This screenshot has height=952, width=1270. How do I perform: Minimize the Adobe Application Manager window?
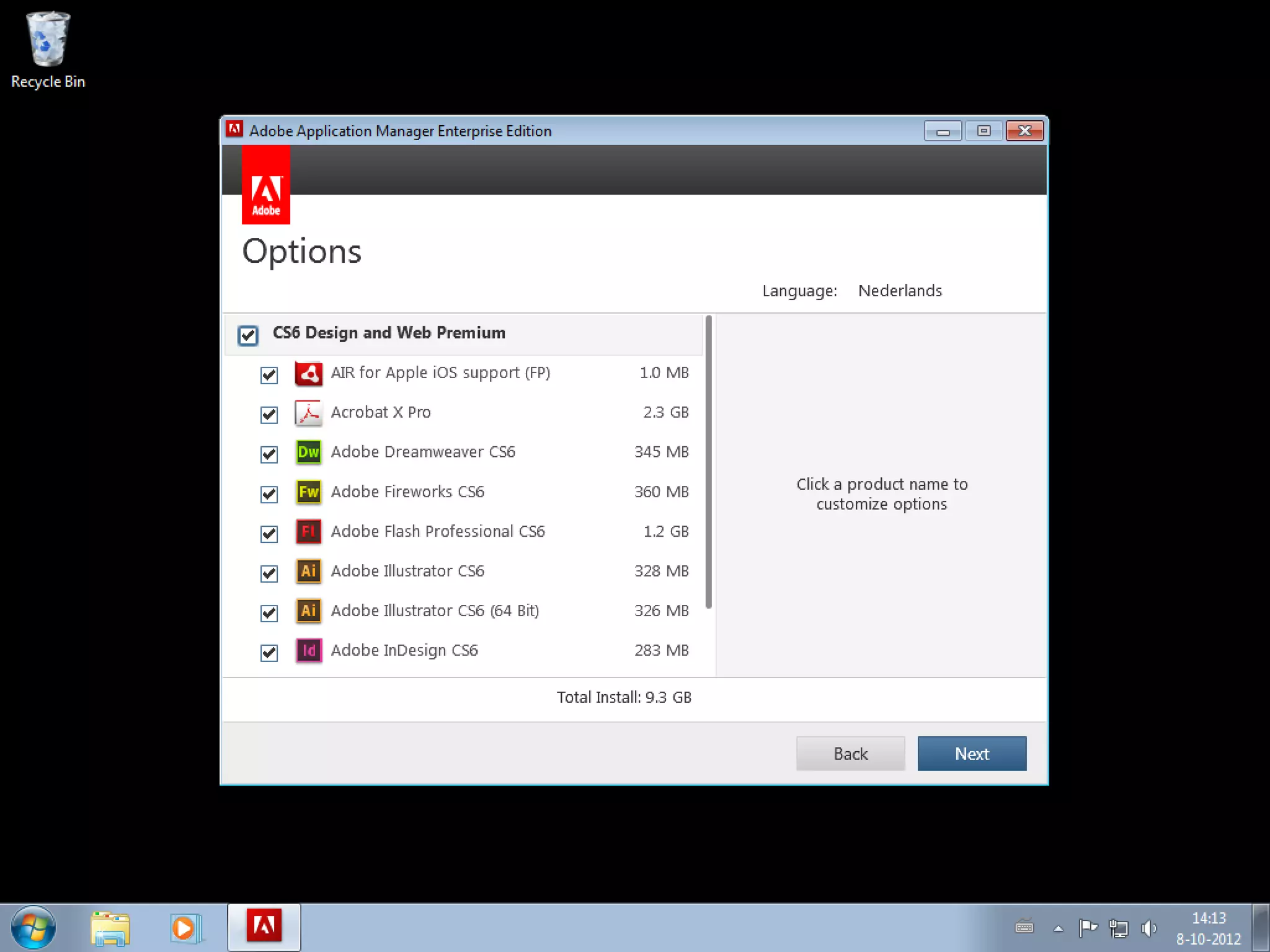point(943,131)
